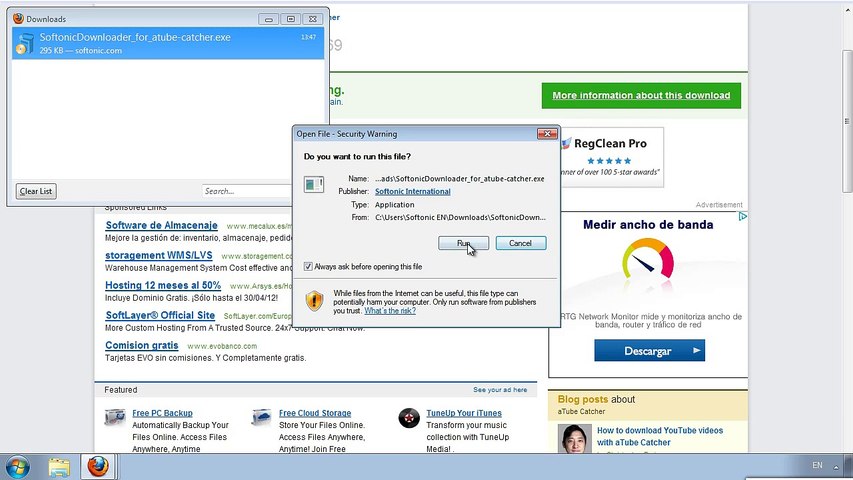Click the application file icon in dialog
The width and height of the screenshot is (853, 480).
tap(314, 185)
